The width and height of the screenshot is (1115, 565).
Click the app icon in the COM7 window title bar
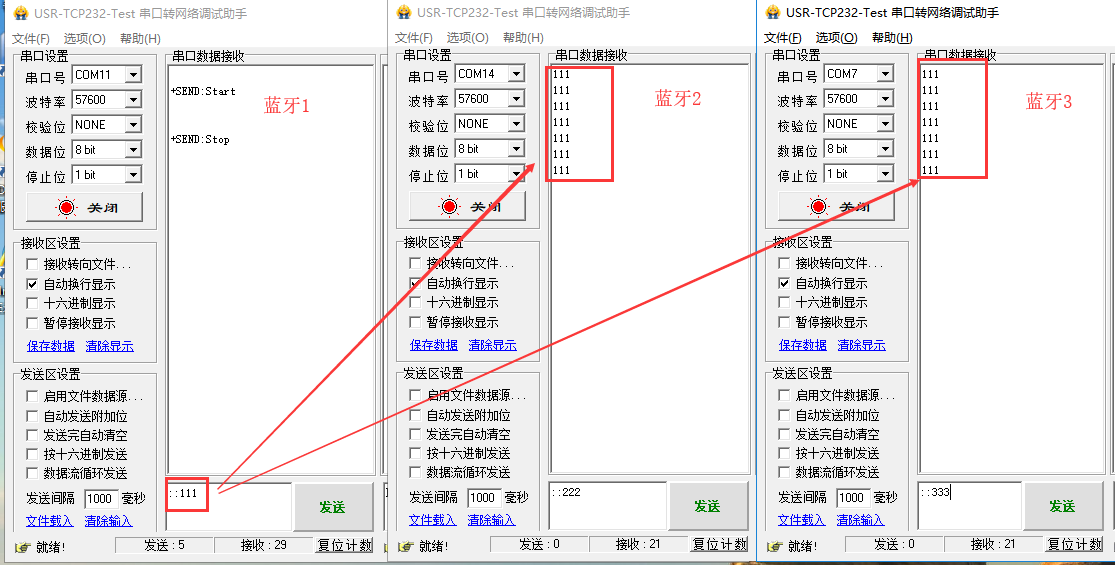[x=772, y=13]
